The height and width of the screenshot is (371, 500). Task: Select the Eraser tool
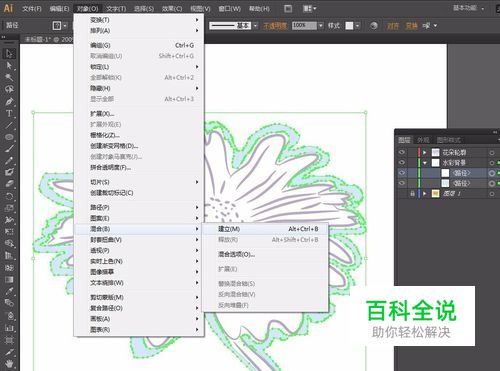tap(9, 184)
